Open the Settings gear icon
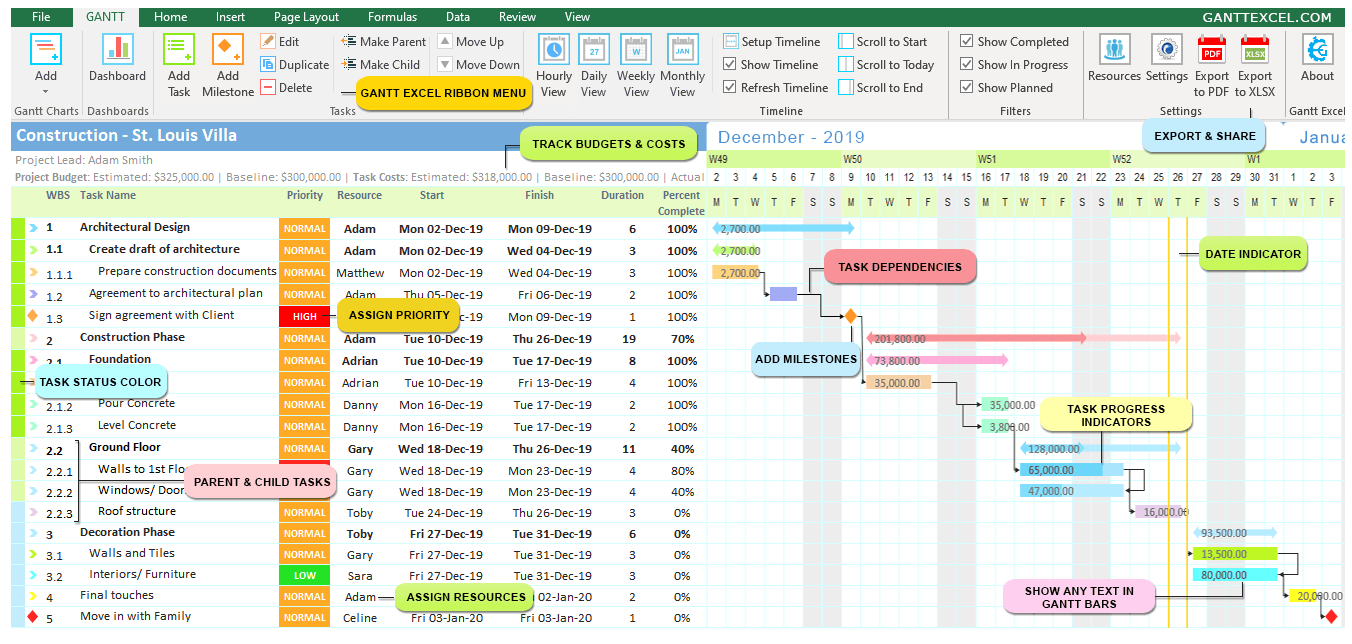 1166,50
